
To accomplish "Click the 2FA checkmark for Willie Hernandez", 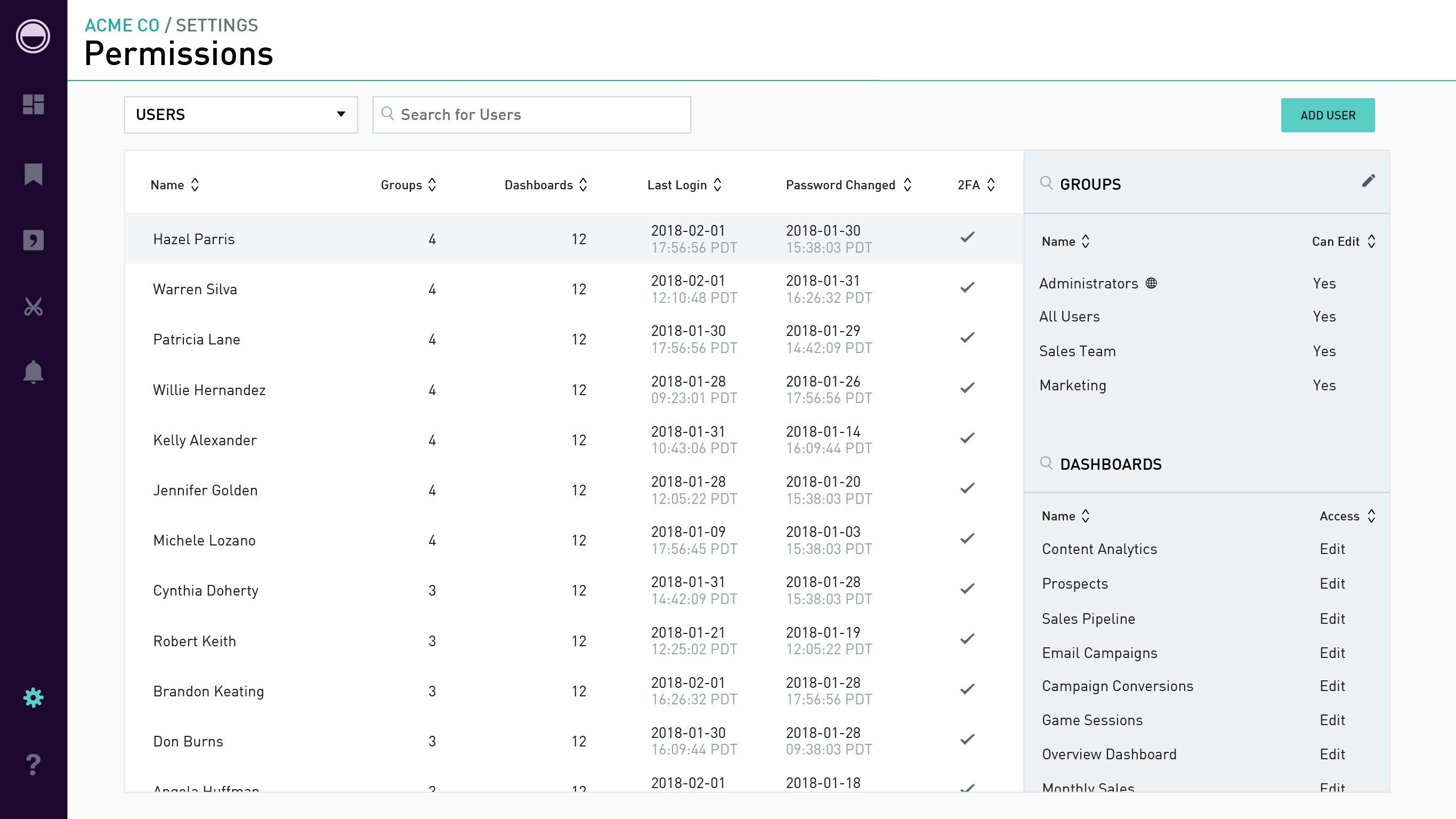I will click(x=968, y=388).
